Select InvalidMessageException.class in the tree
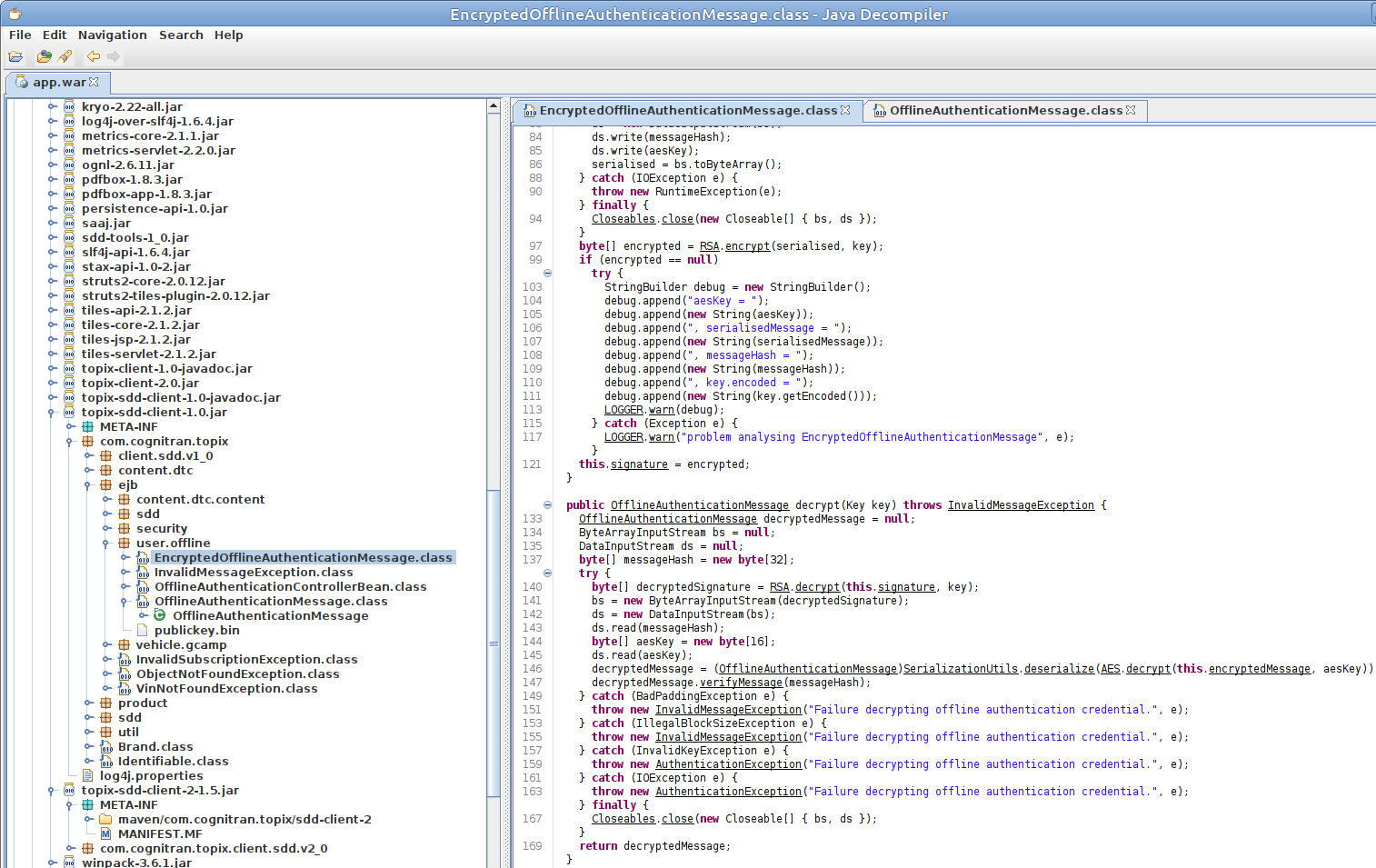This screenshot has width=1376, height=868. pyautogui.click(x=253, y=572)
